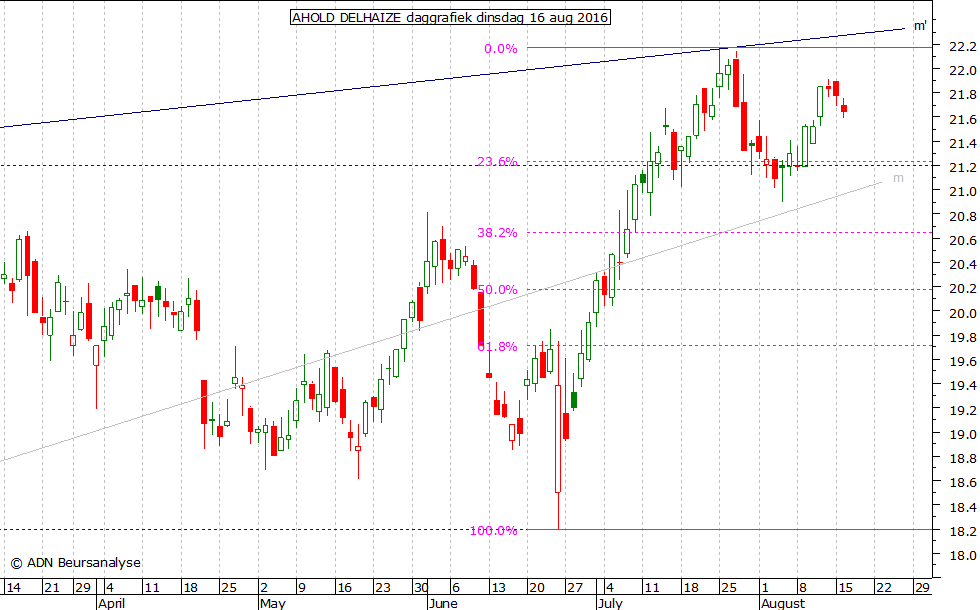The width and height of the screenshot is (980, 610).
Task: Click the April month label
Action: pos(112,603)
